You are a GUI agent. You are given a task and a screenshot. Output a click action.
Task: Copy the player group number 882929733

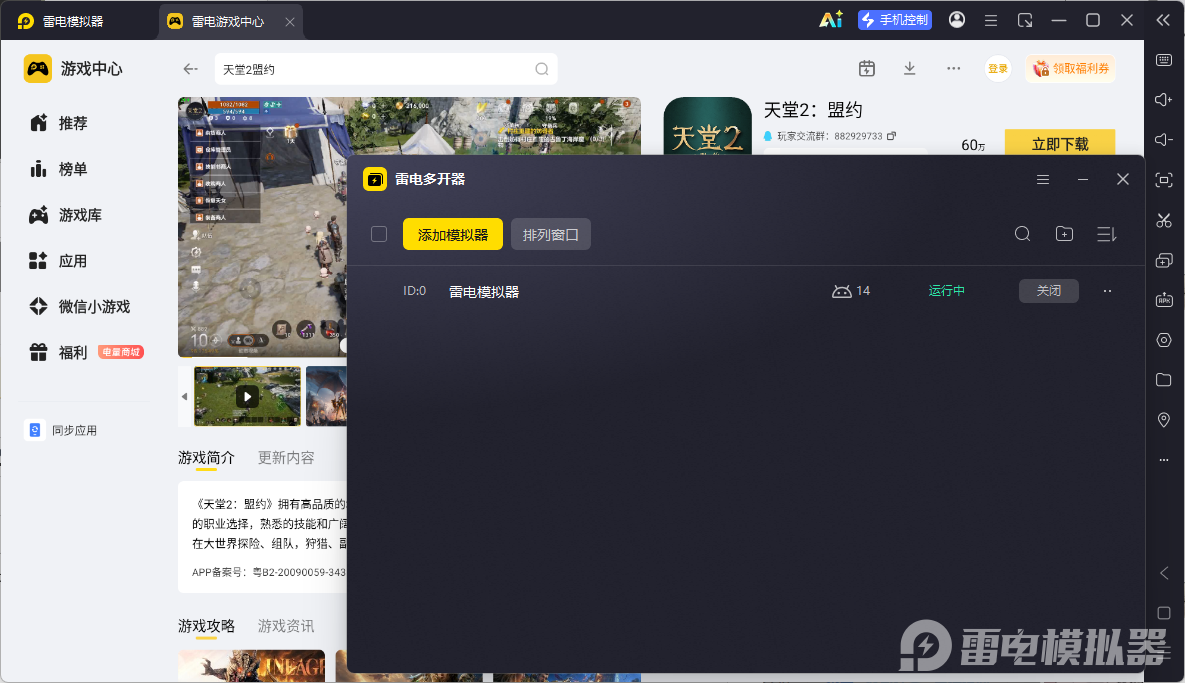[892, 136]
